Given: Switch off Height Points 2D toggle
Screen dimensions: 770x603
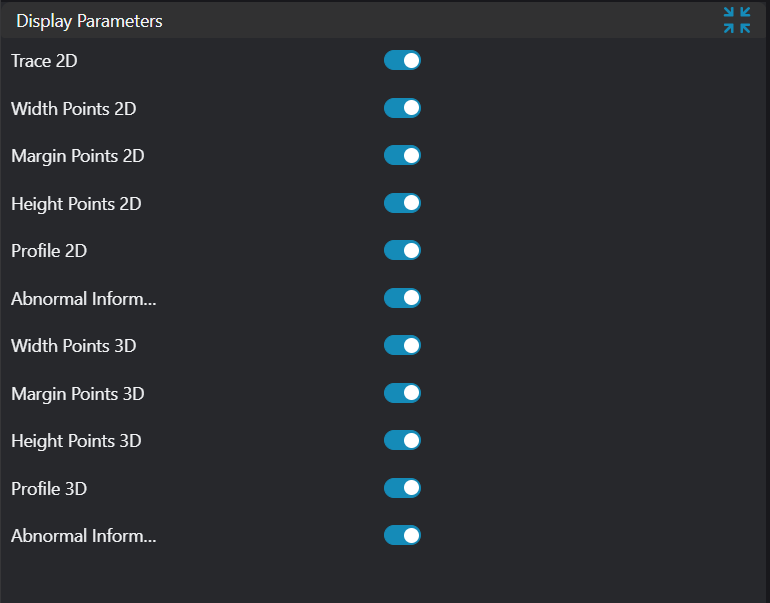Looking at the screenshot, I should (x=402, y=203).
